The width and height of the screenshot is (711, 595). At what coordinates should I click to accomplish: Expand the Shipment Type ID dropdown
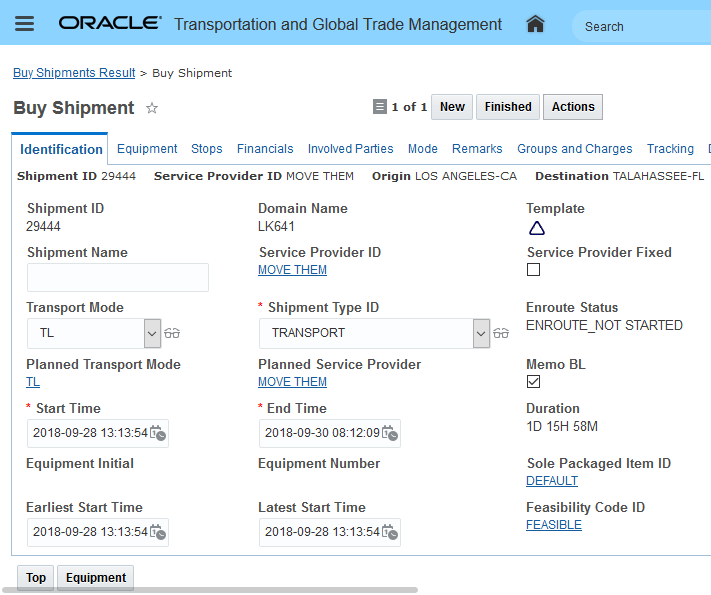point(482,333)
